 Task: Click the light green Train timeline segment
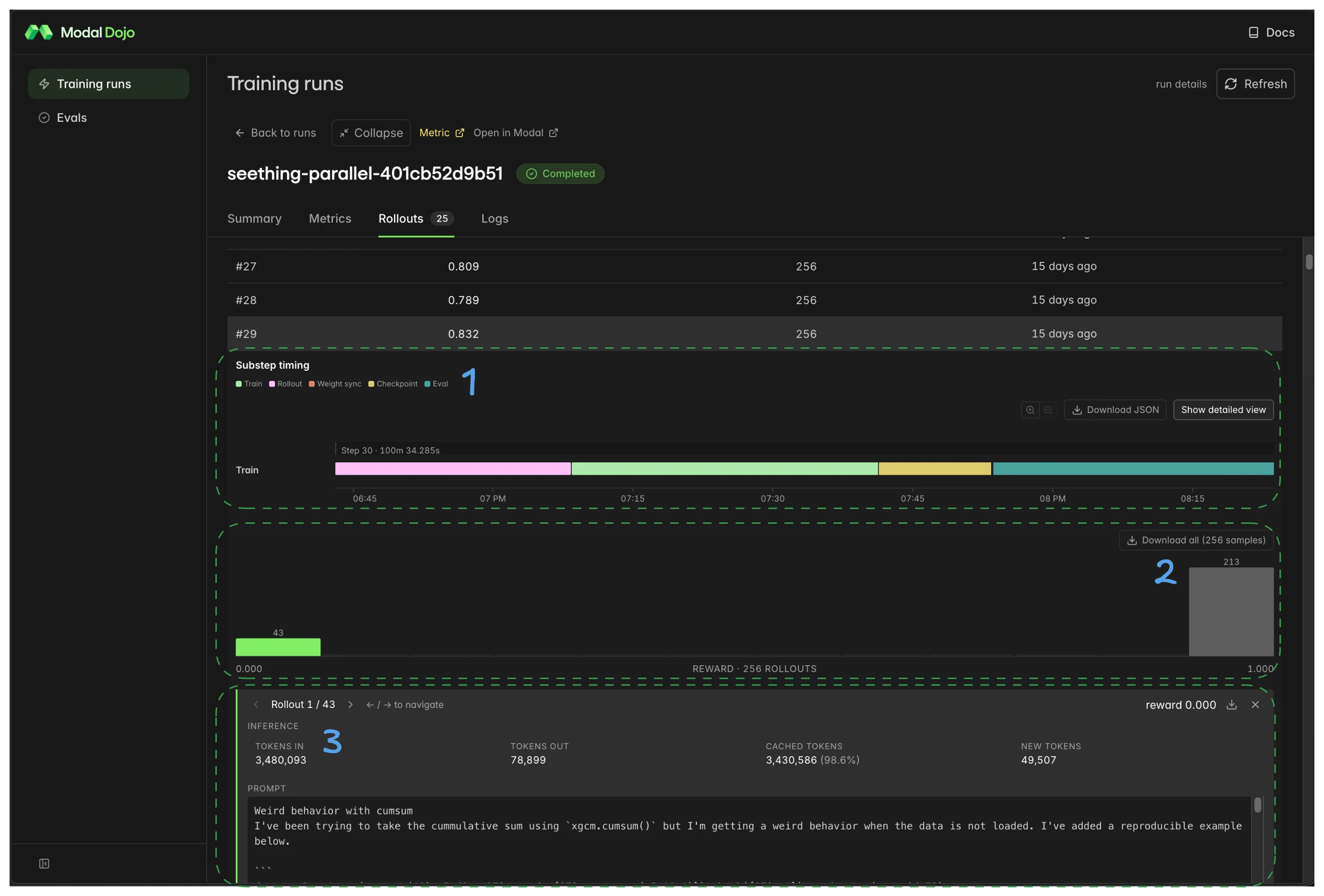725,469
